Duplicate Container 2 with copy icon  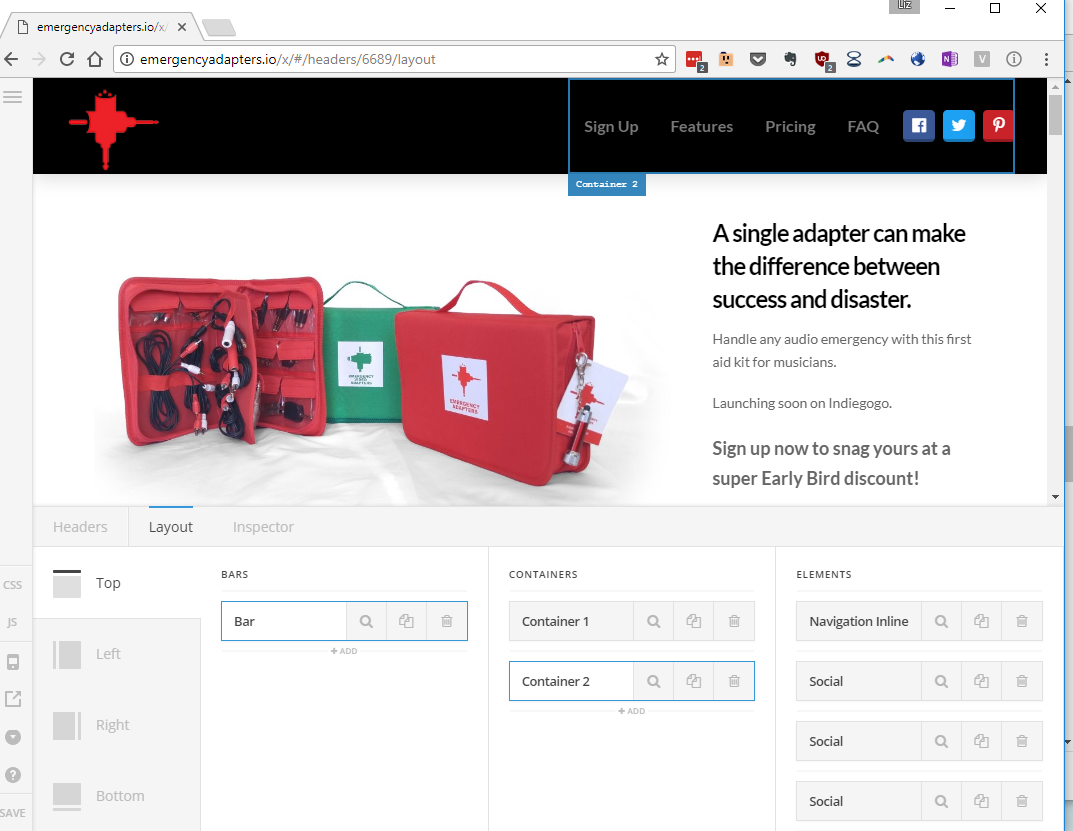pyautogui.click(x=694, y=682)
